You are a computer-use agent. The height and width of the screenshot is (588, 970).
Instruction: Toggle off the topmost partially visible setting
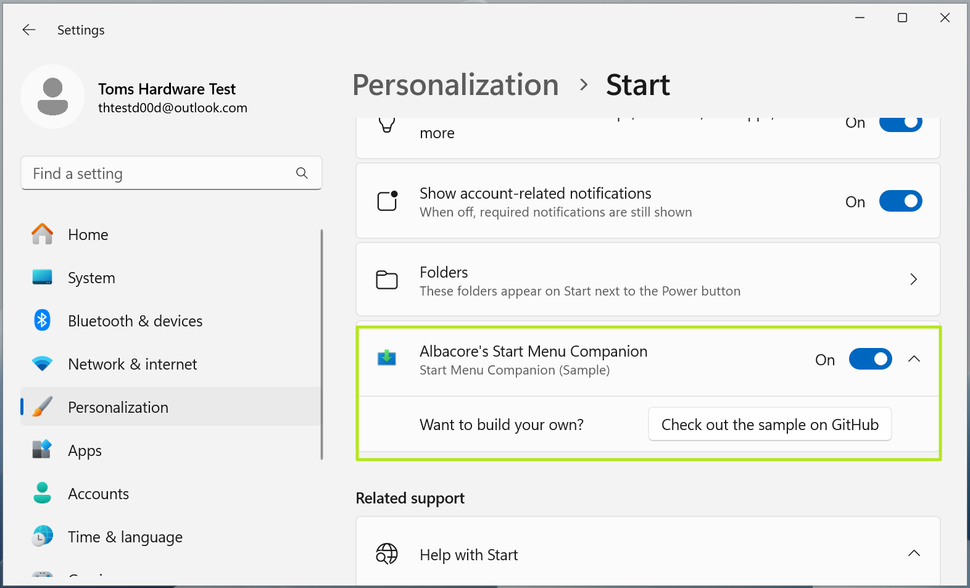pos(900,122)
